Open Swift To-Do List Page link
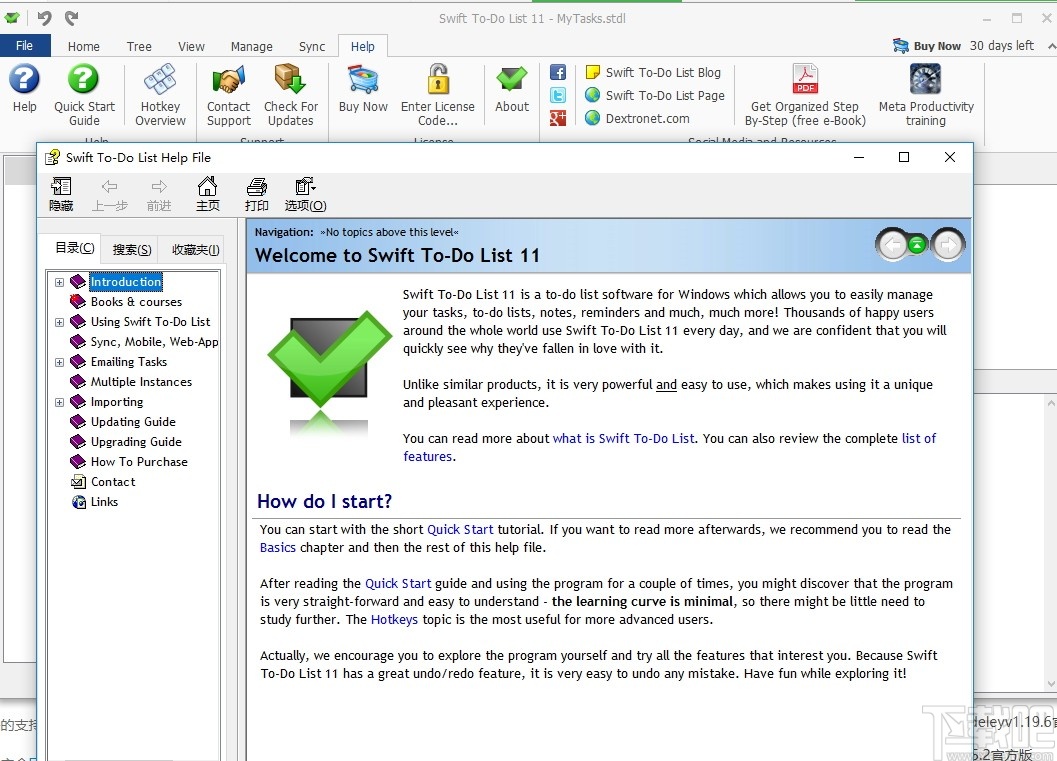The height and width of the screenshot is (761, 1057). [x=655, y=95]
